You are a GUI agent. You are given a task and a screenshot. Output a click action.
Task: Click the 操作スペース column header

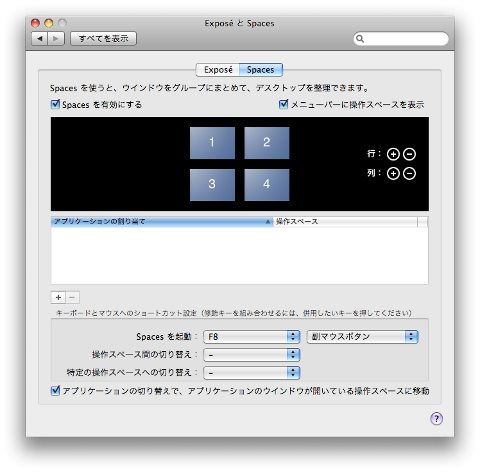[x=345, y=222]
